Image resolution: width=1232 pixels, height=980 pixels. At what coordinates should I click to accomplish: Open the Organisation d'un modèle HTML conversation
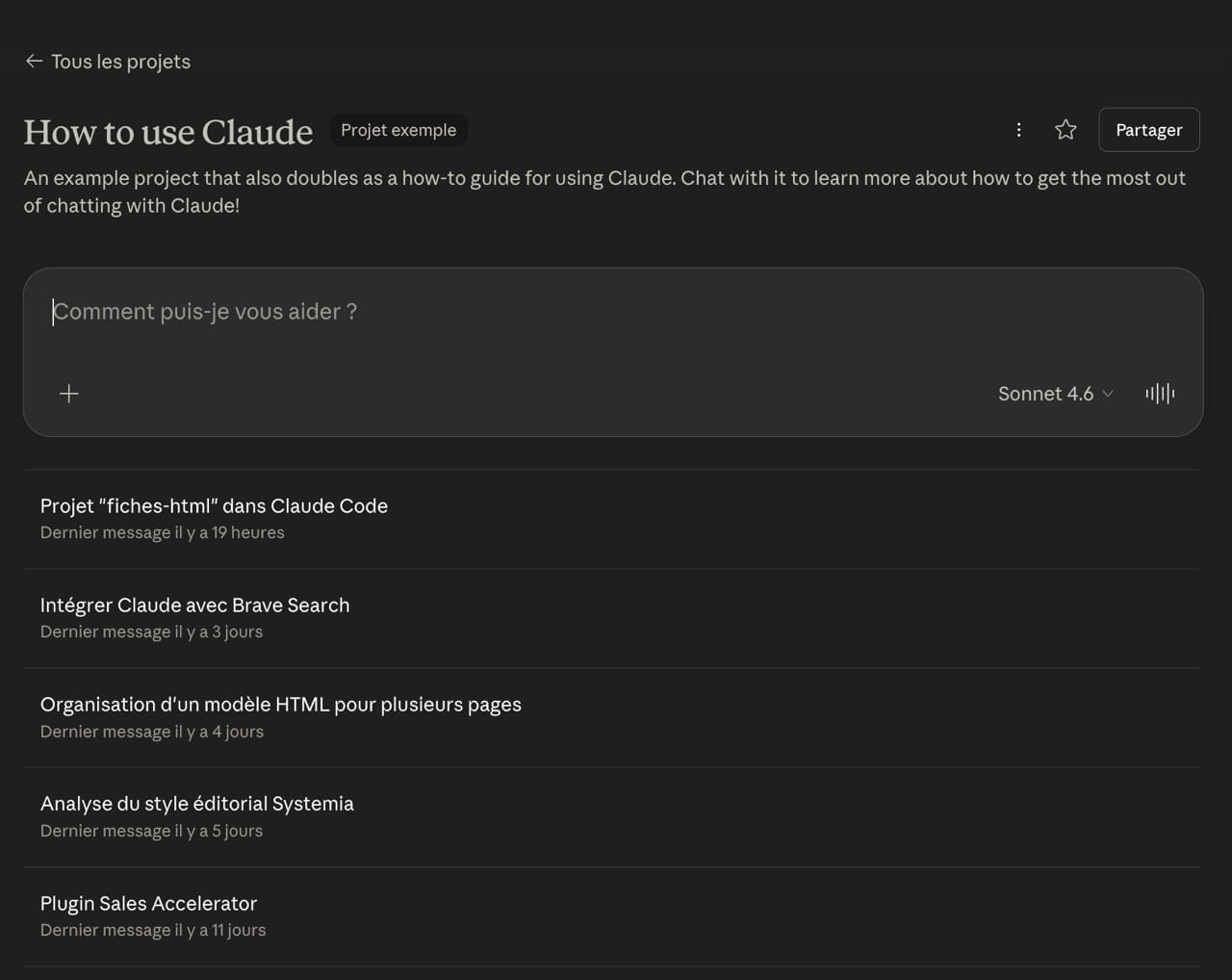(612, 717)
